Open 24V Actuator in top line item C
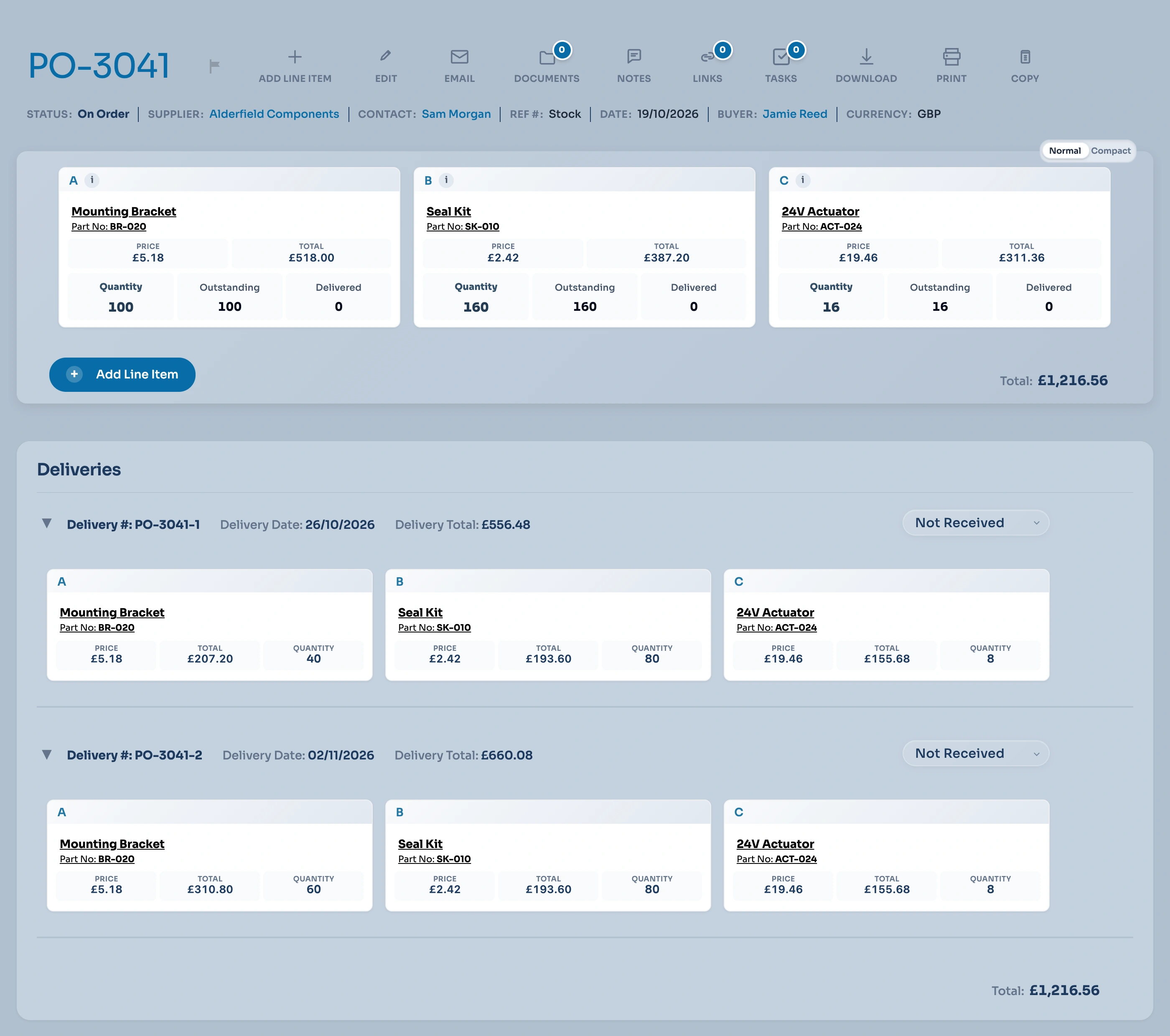This screenshot has height=1036, width=1170. point(820,212)
